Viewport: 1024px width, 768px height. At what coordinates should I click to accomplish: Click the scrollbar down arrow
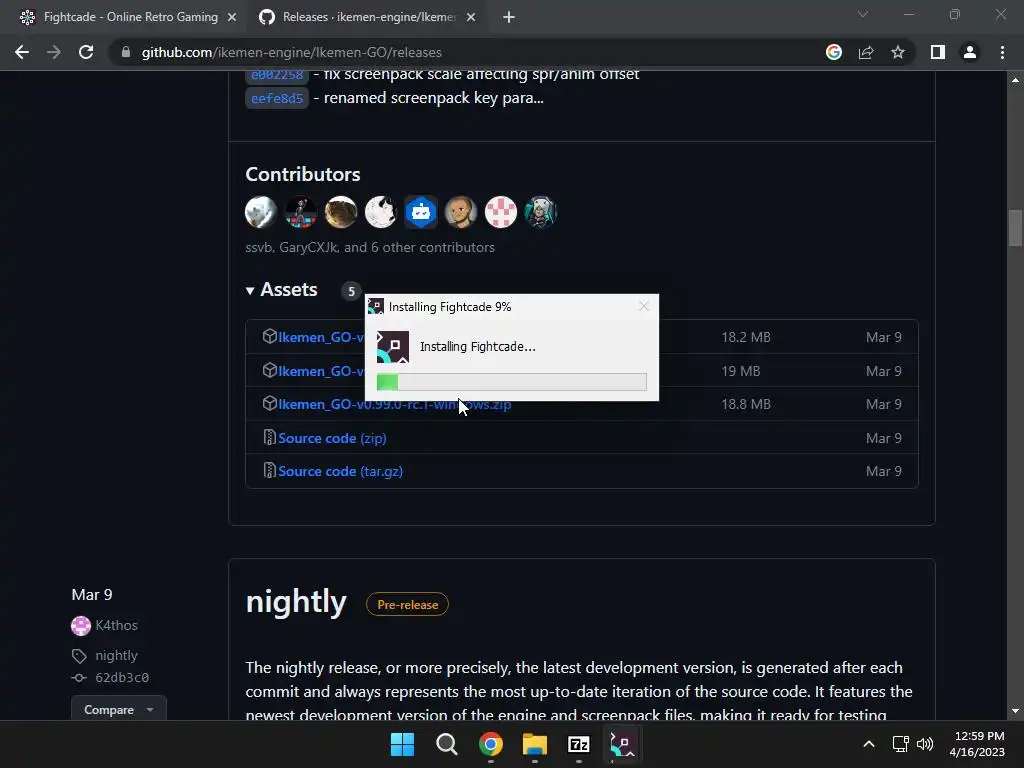pos(1015,711)
